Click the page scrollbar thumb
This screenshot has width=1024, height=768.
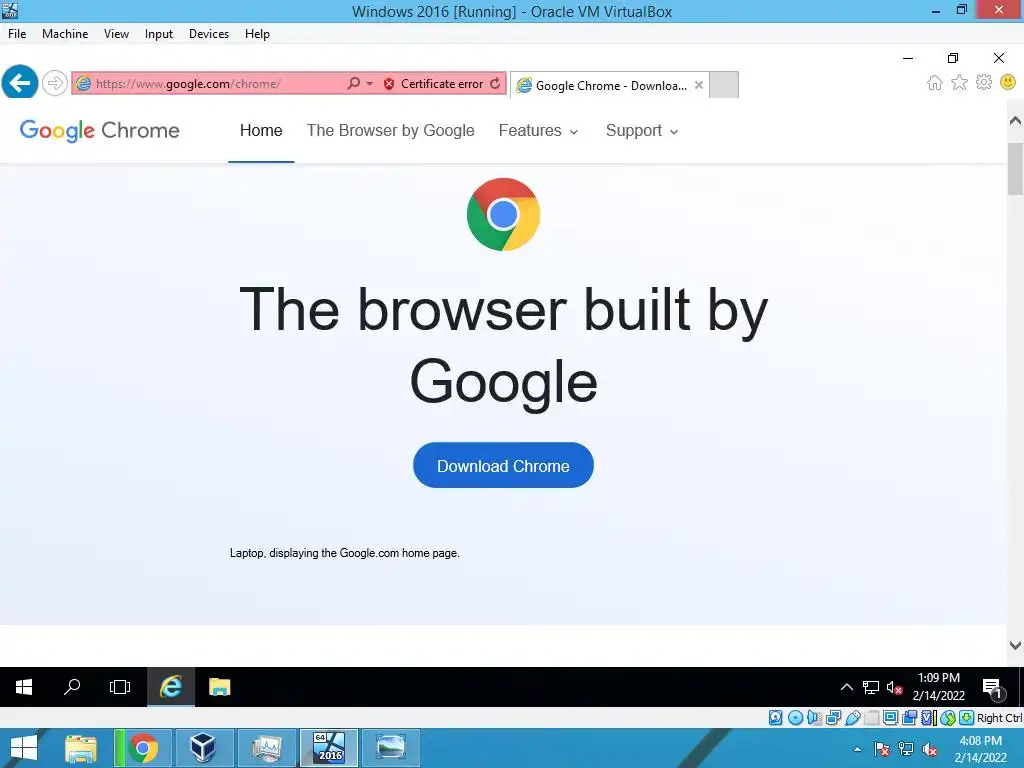click(1015, 168)
